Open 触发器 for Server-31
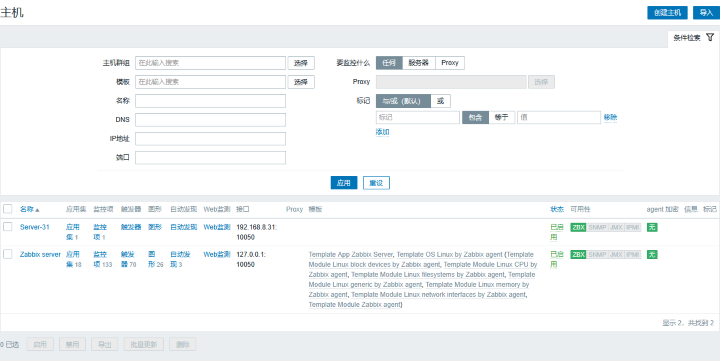The height and width of the screenshot is (361, 720). point(131,227)
